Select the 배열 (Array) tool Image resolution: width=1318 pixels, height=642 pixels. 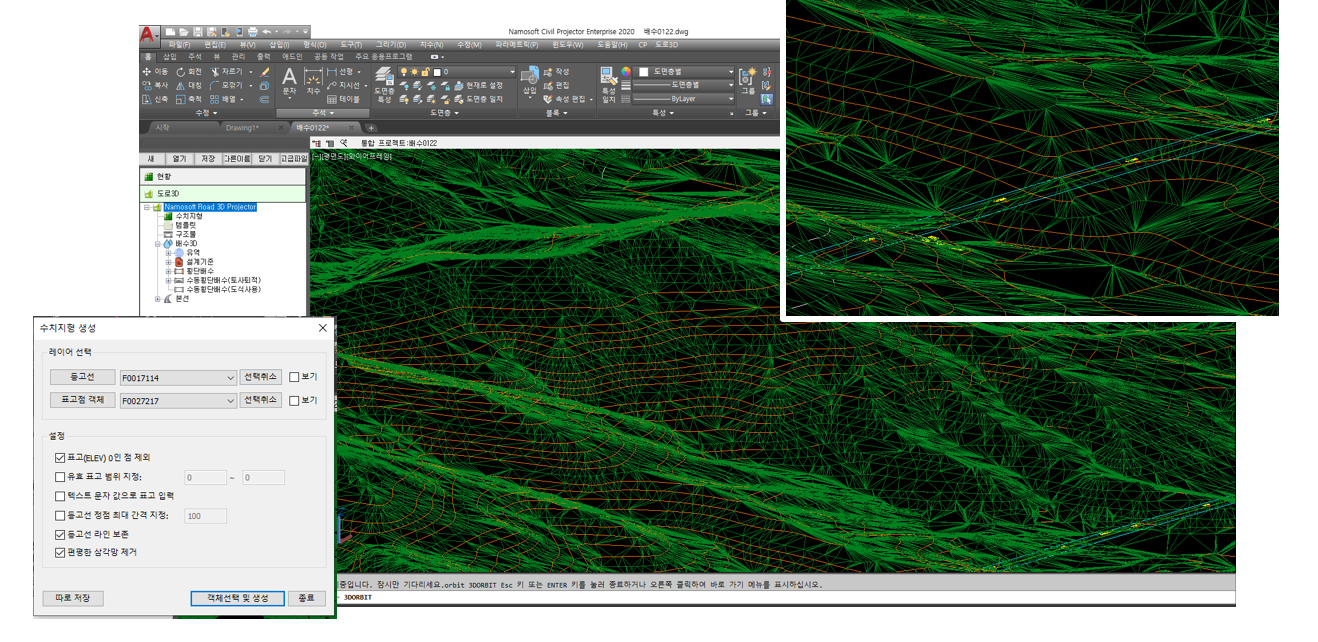225,100
